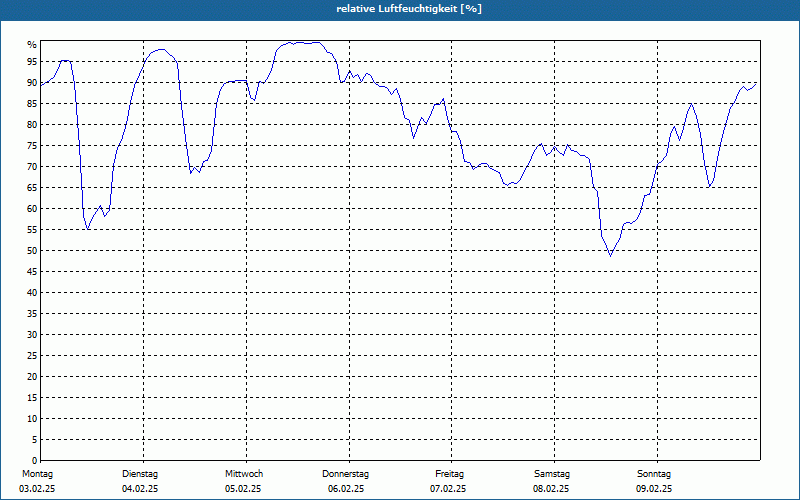The height and width of the screenshot is (500, 800).
Task: Select the "Donnerstag" day label
Action: pos(345,474)
